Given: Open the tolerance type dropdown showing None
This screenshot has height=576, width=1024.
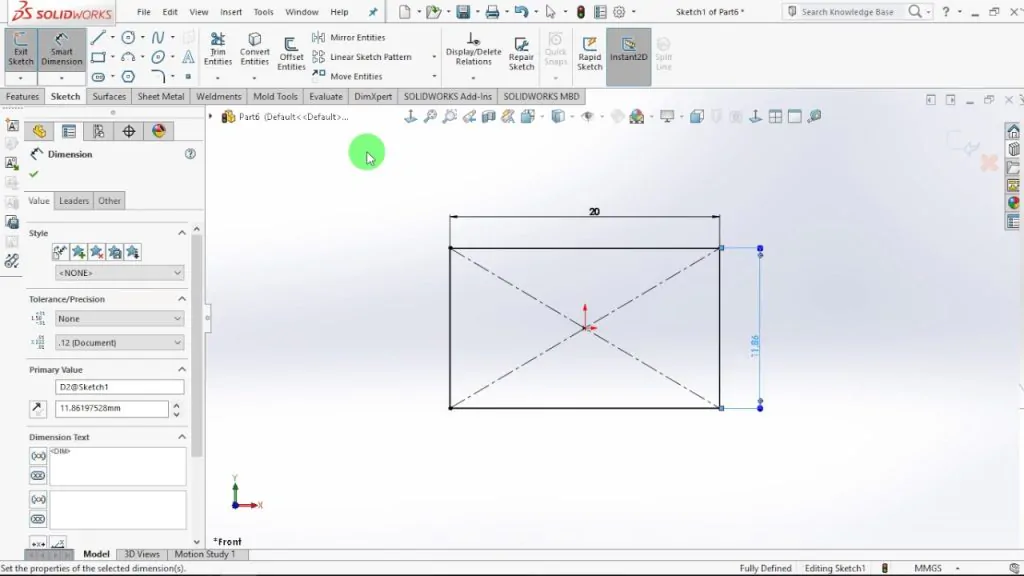Looking at the screenshot, I should (x=120, y=318).
